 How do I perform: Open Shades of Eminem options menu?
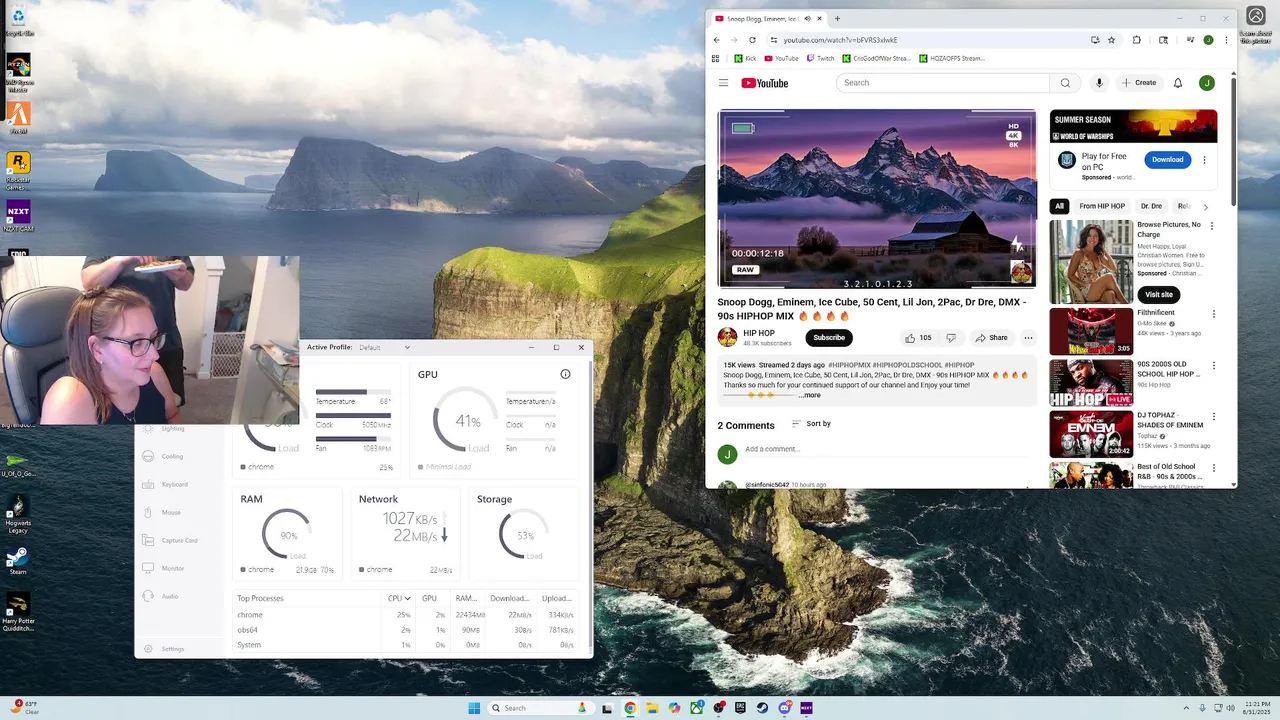click(x=1213, y=417)
